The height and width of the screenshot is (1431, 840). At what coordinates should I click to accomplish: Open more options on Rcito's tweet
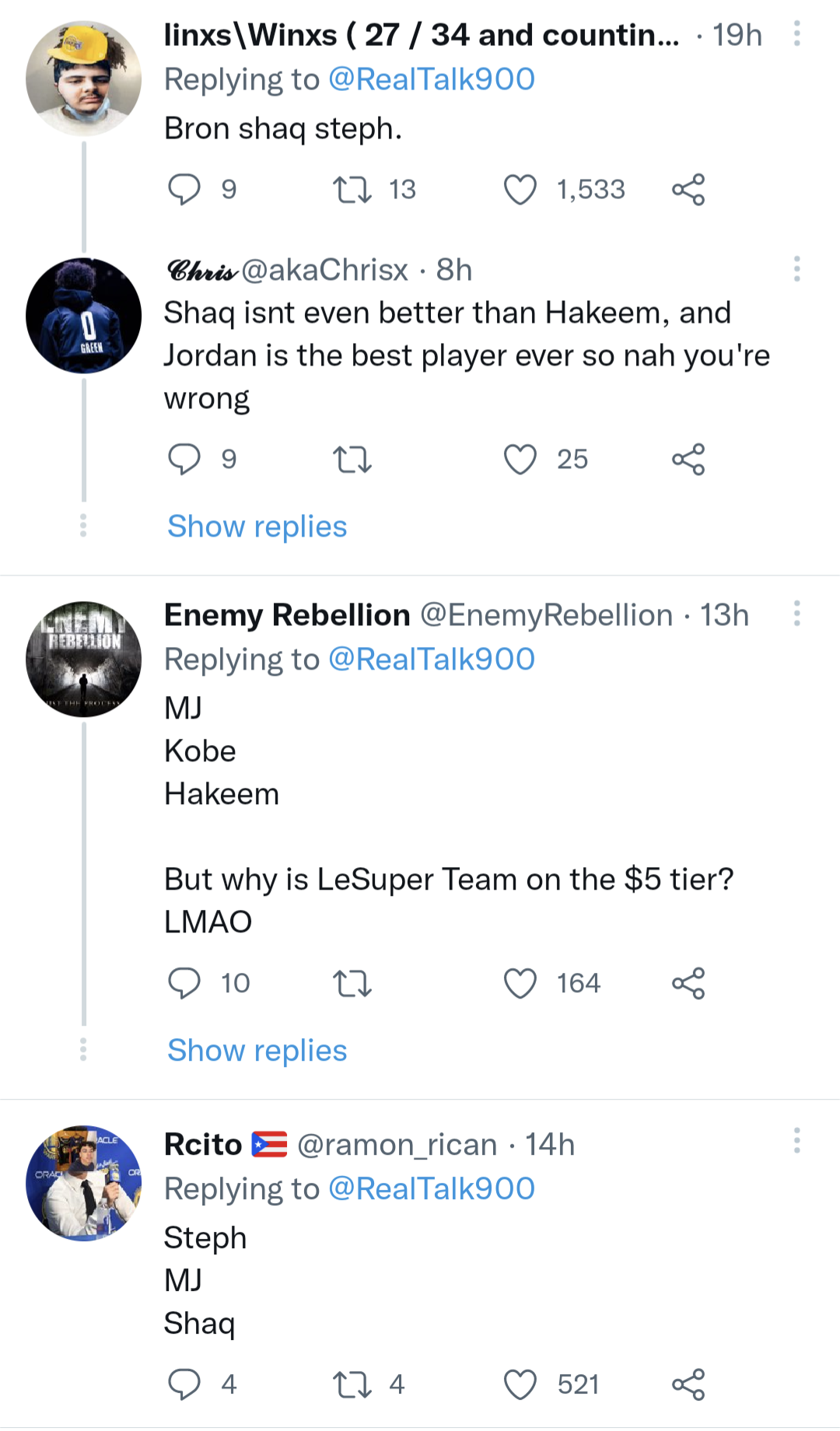(x=796, y=1140)
